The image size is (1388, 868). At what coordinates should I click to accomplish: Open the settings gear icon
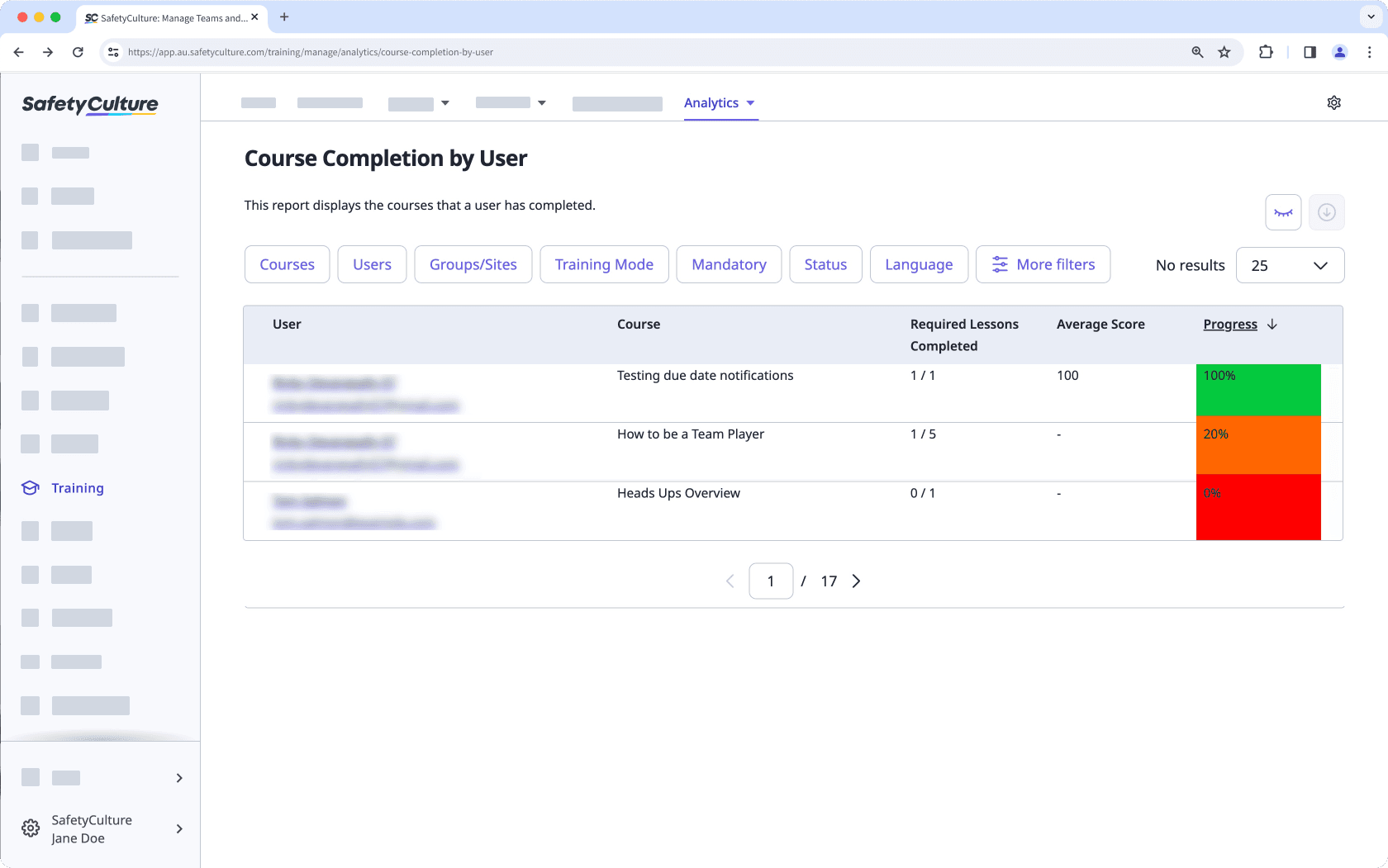pyautogui.click(x=1333, y=102)
